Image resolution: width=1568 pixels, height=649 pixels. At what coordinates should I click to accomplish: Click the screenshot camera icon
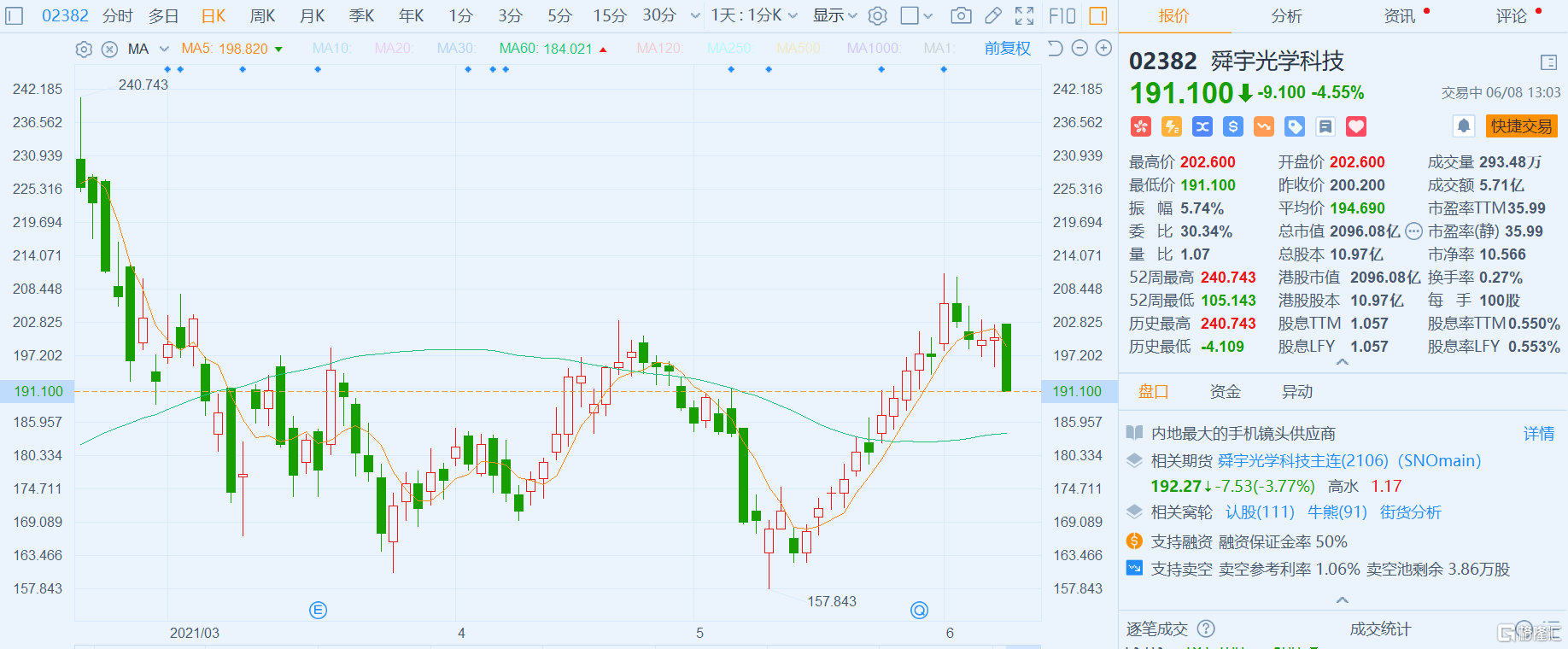tap(961, 15)
